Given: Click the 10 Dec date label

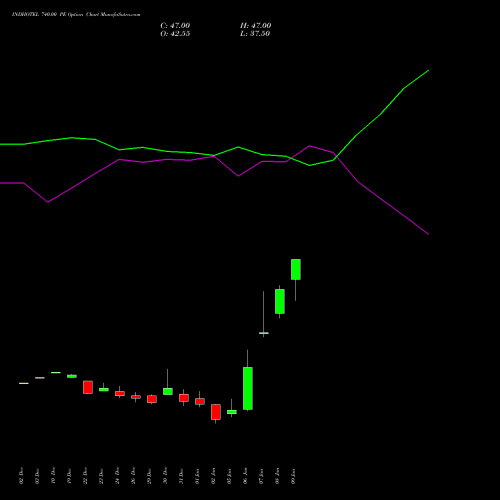Looking at the screenshot, I should 53,476.
